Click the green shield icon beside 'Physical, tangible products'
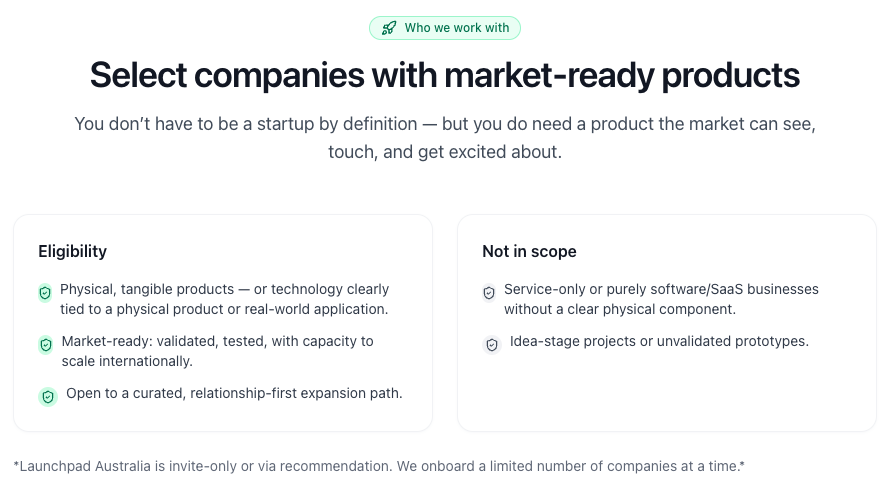The image size is (886, 490). (x=45, y=293)
